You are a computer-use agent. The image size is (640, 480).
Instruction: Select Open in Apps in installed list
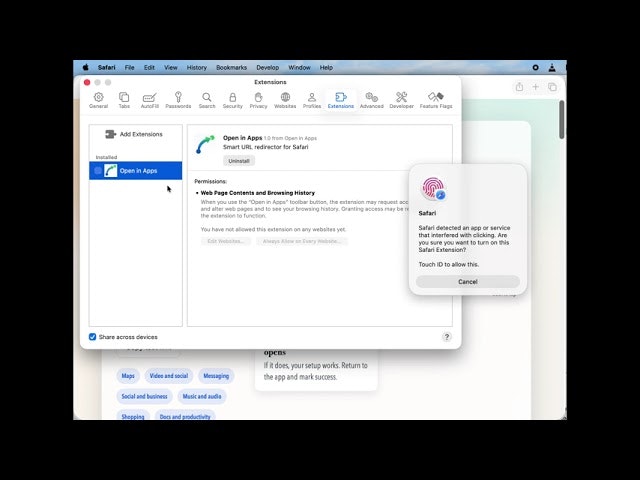click(136, 171)
